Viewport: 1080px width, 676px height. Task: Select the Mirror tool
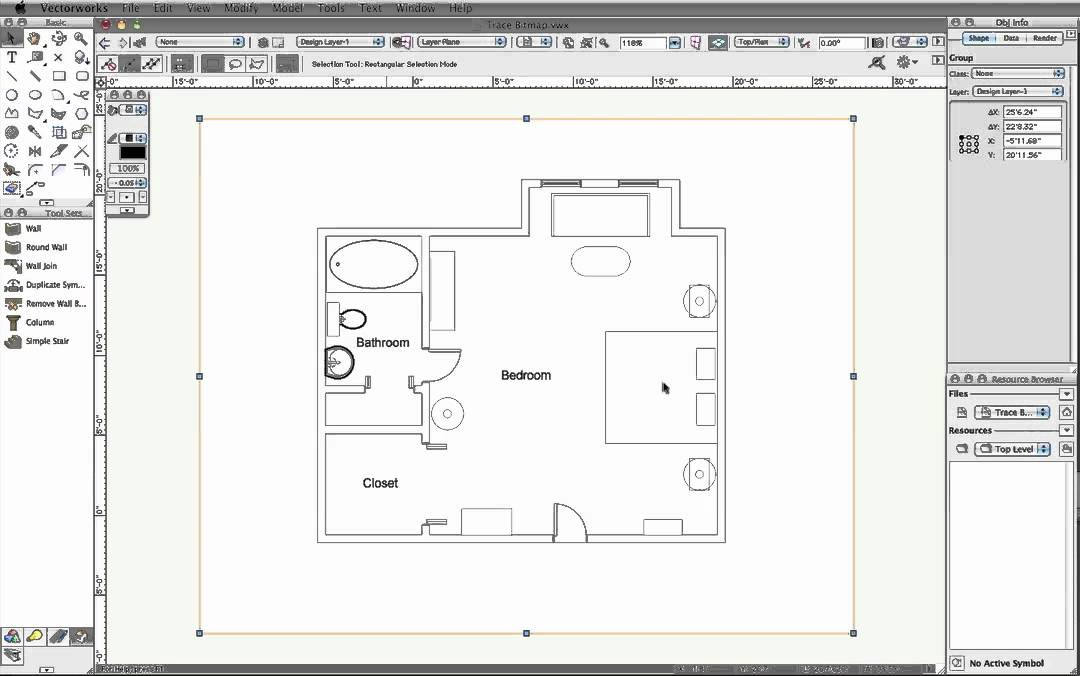point(34,151)
